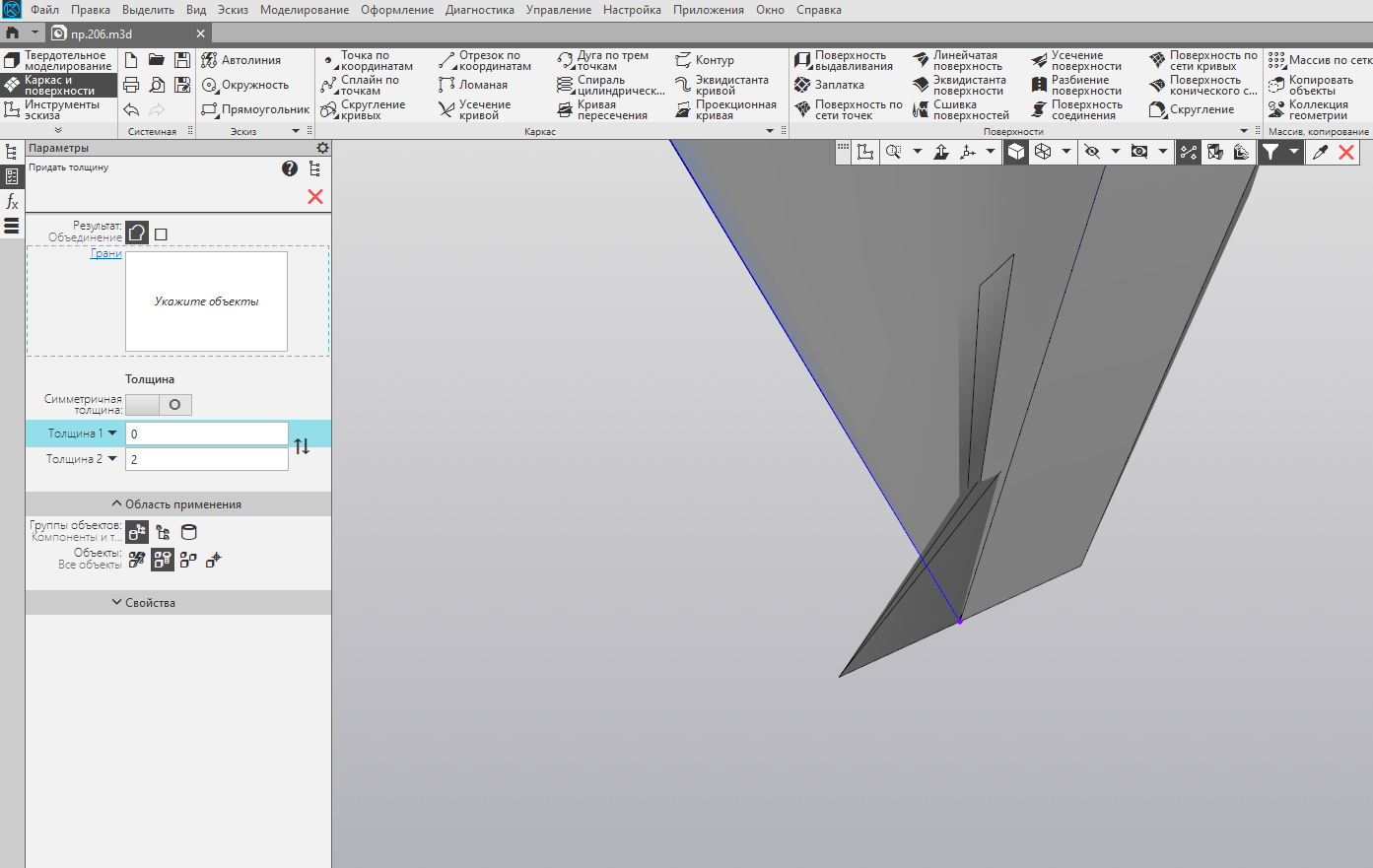Choose Дуга по трем точкам tool
Screen dimensions: 1373x868
(x=603, y=61)
